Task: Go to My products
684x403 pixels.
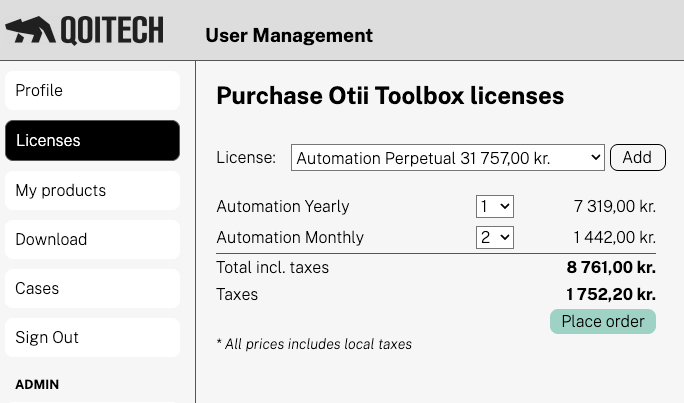Action: point(92,190)
